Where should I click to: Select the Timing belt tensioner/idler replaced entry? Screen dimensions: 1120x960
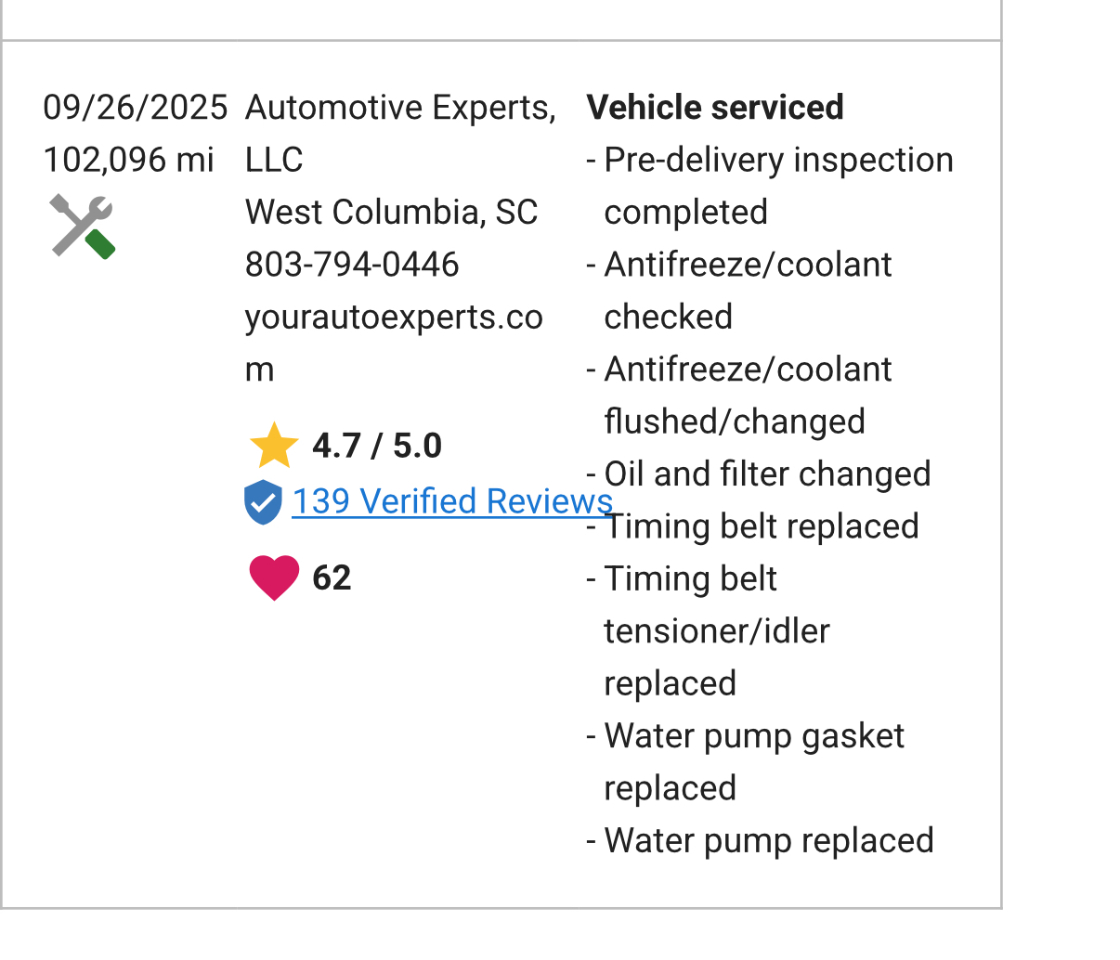[716, 631]
